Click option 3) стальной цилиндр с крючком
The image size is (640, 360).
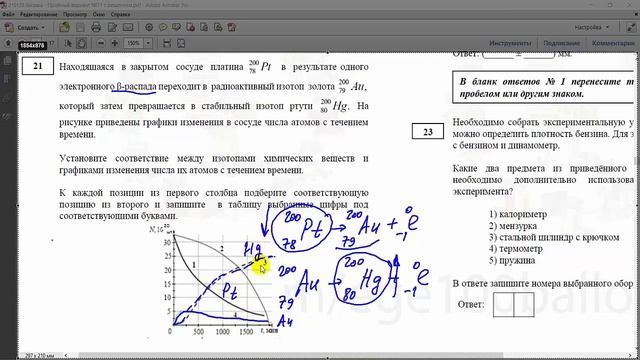[x=554, y=237]
